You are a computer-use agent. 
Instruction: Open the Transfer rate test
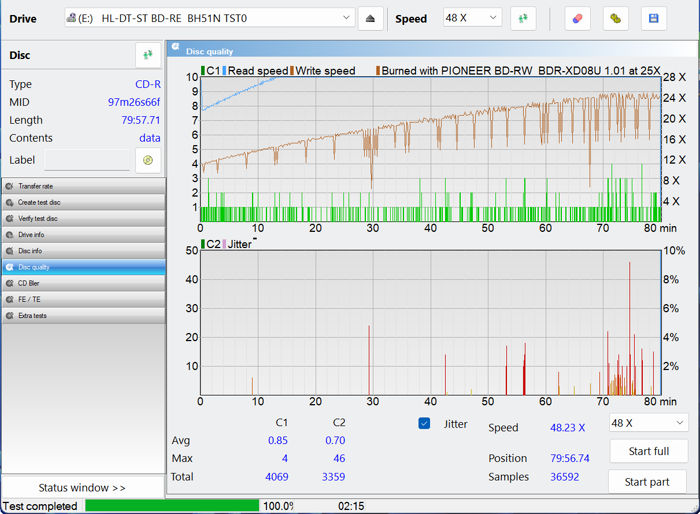[x=83, y=186]
